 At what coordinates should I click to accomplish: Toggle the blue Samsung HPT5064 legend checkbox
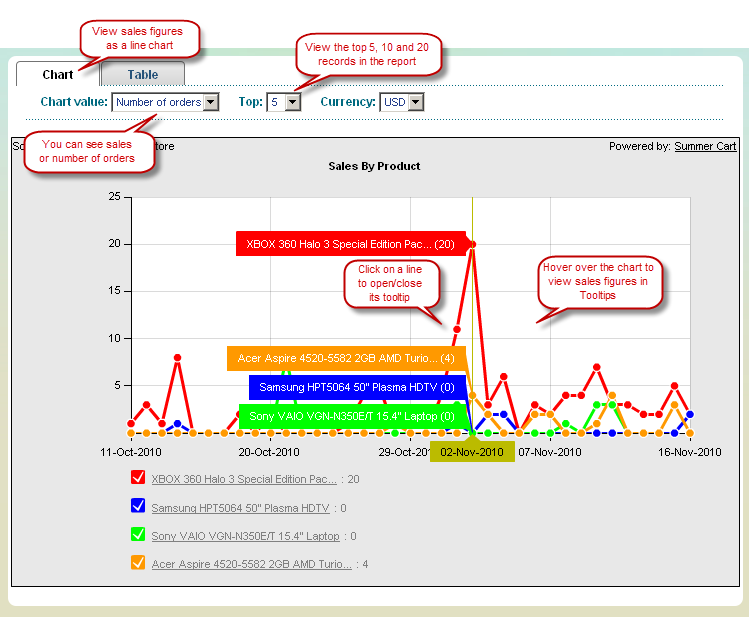pyautogui.click(x=138, y=507)
